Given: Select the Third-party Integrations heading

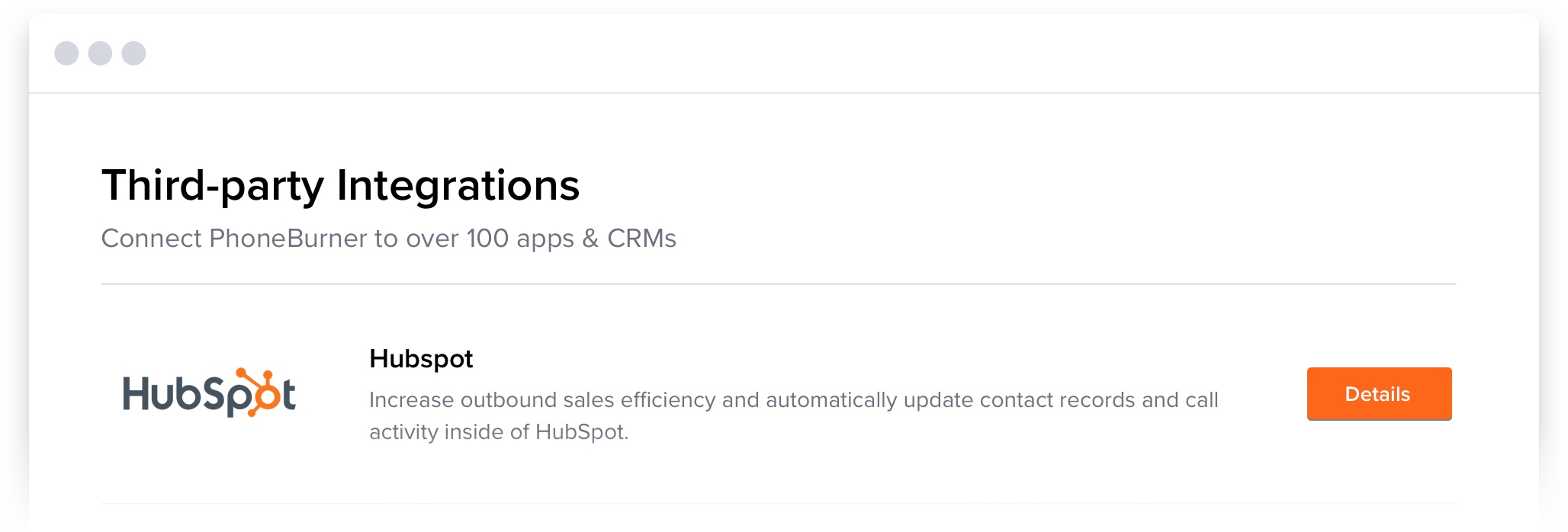Looking at the screenshot, I should (x=340, y=186).
